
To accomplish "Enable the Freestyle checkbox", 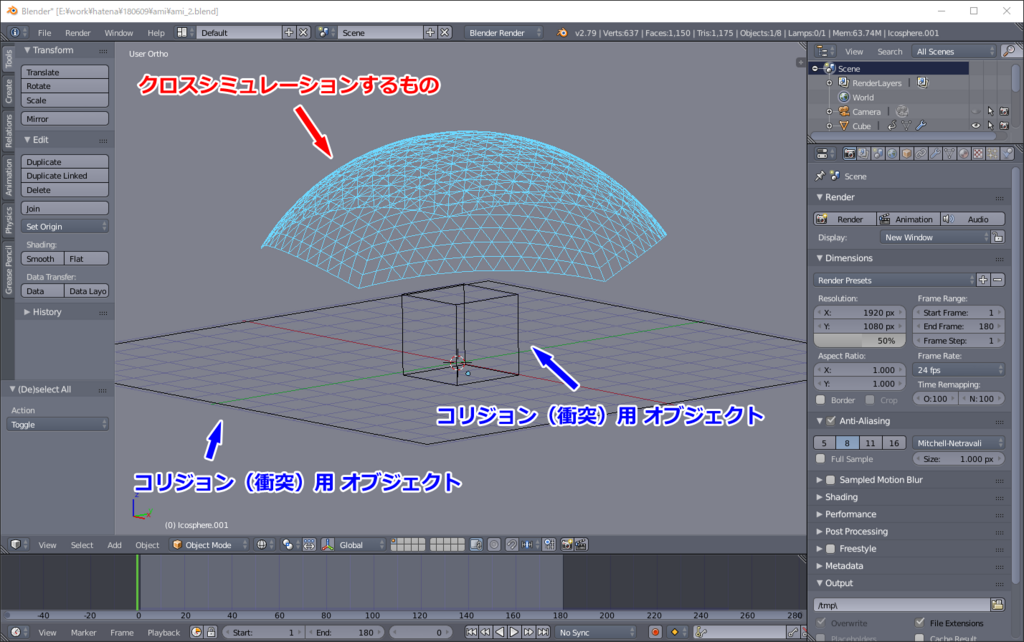I will 831,549.
